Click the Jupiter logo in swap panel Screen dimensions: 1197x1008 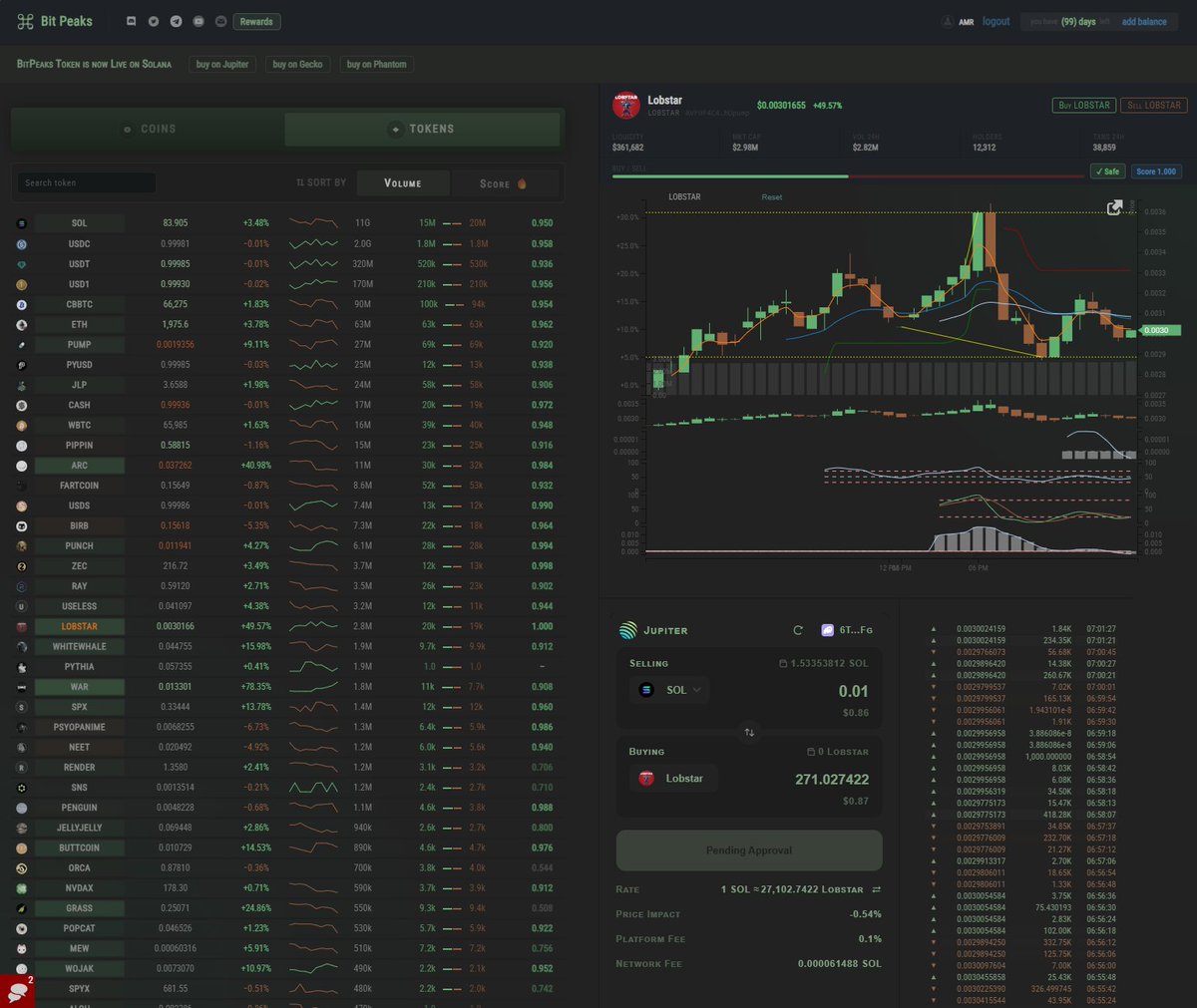tap(627, 630)
